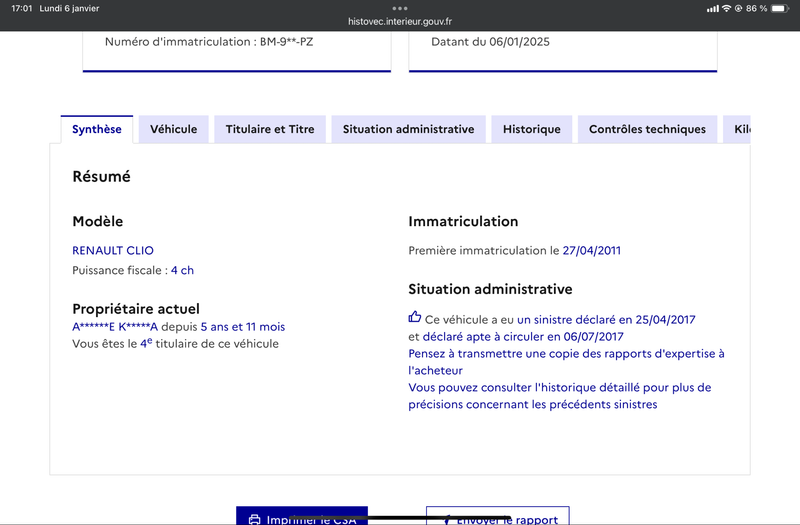Open the Contrôles techniques tab
The height and width of the screenshot is (525, 800).
(x=647, y=130)
